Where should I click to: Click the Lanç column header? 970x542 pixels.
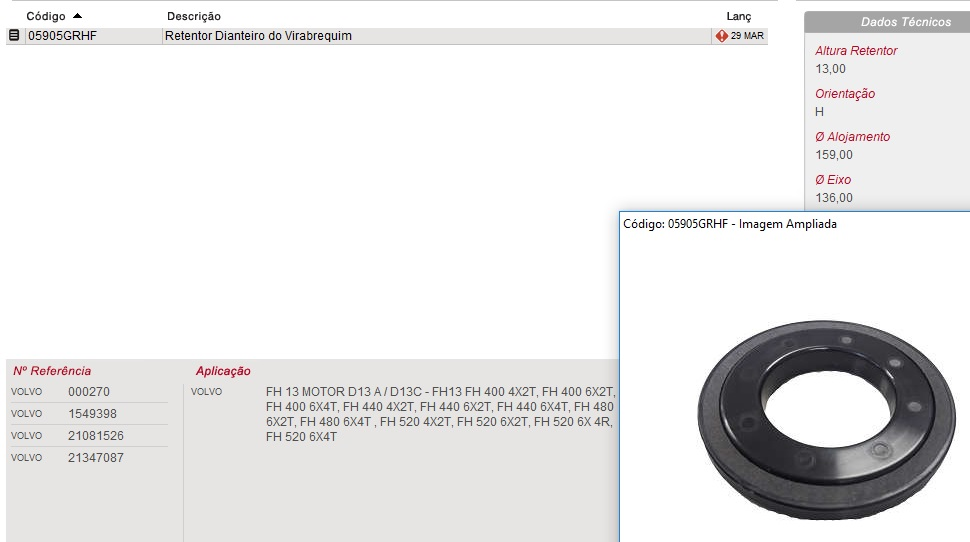[x=739, y=17]
